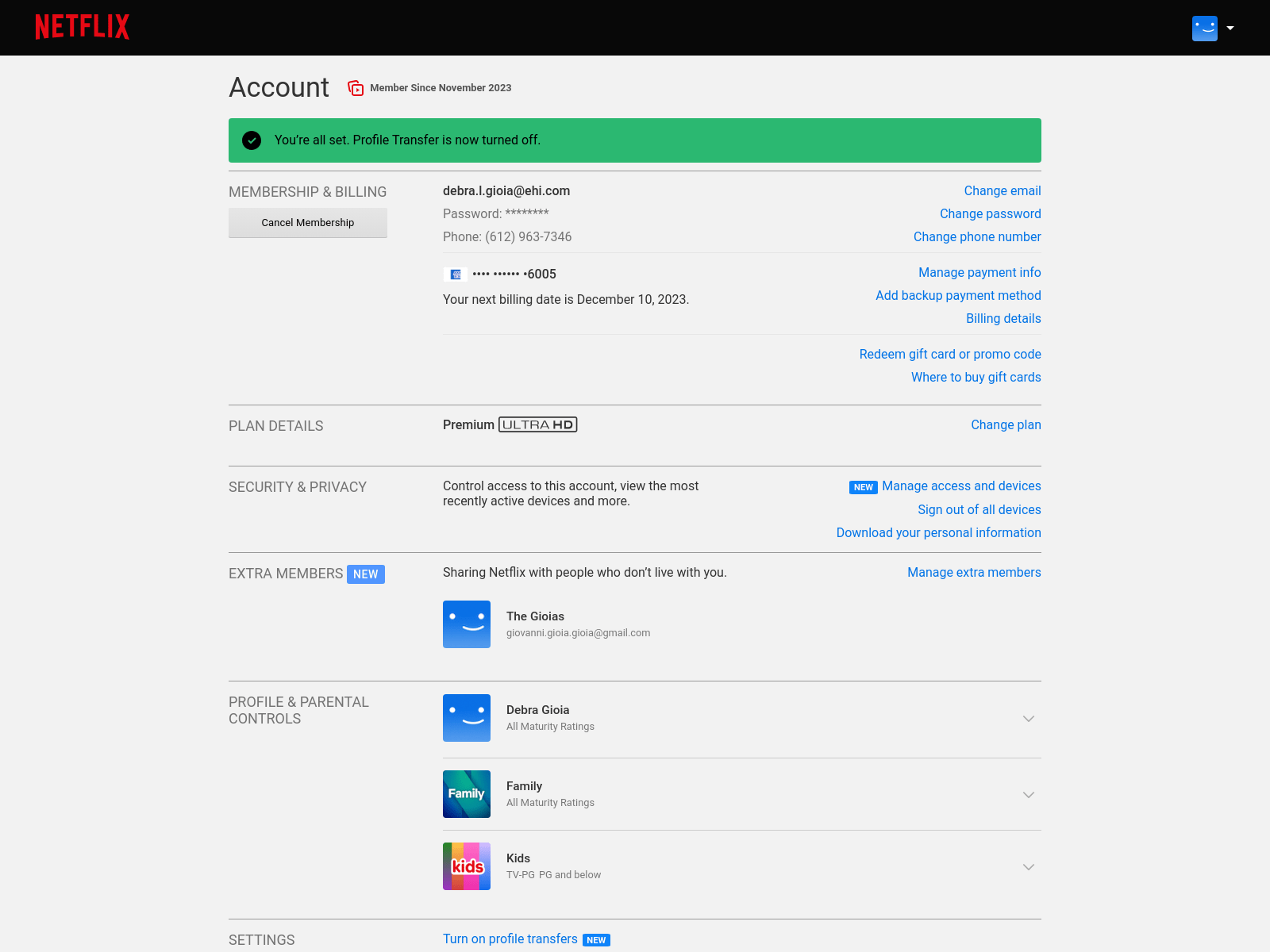Click Control access to this account description
Screen dimensions: 1270x952
click(571, 493)
